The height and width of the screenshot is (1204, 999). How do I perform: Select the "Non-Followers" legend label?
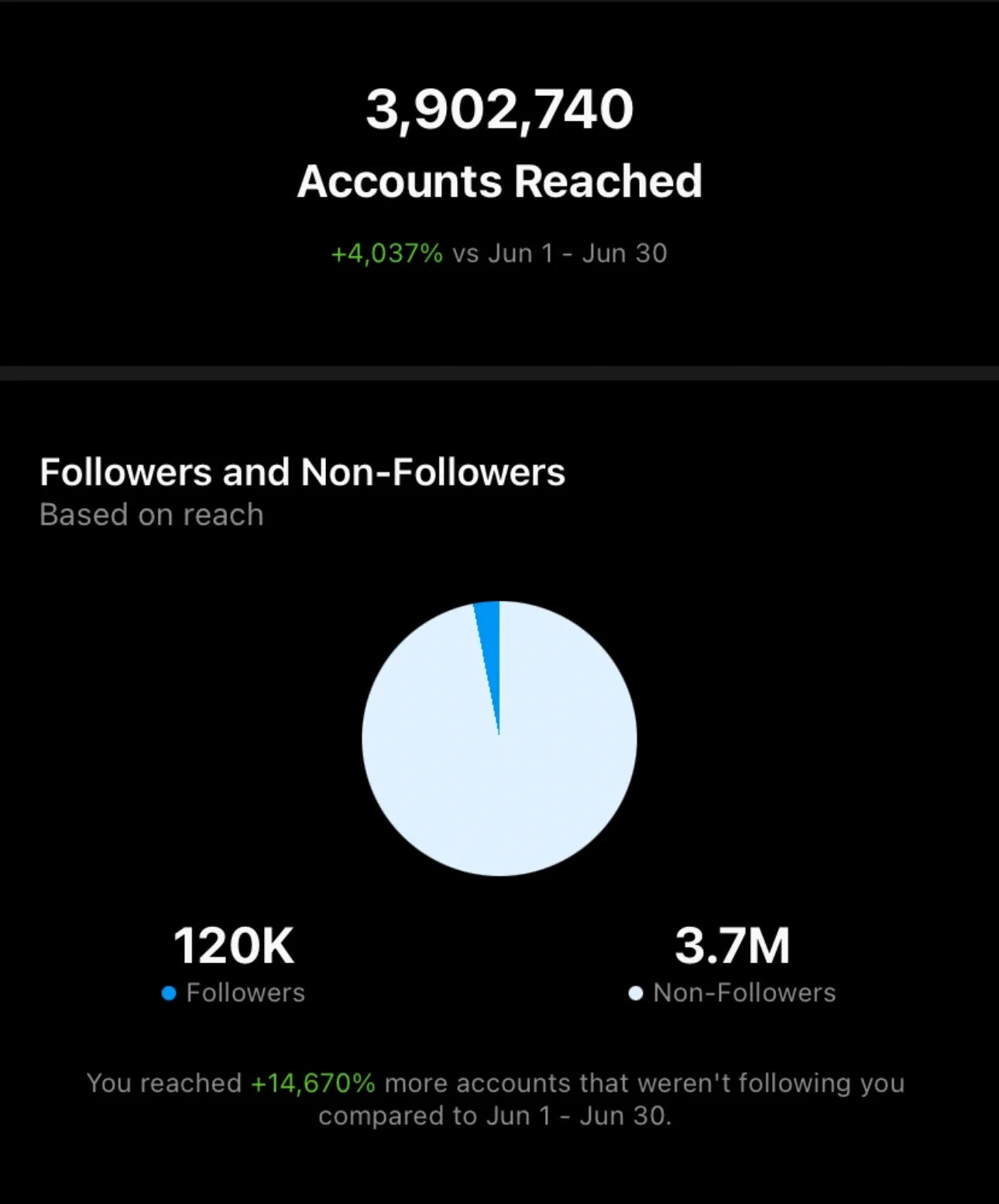tap(744, 993)
